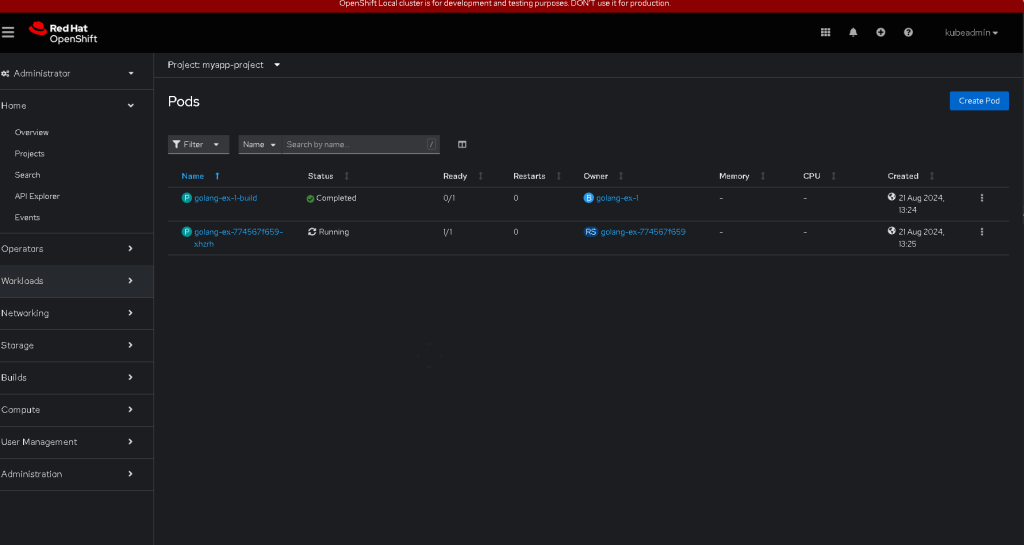Sort by the Ready column

pos(462,176)
